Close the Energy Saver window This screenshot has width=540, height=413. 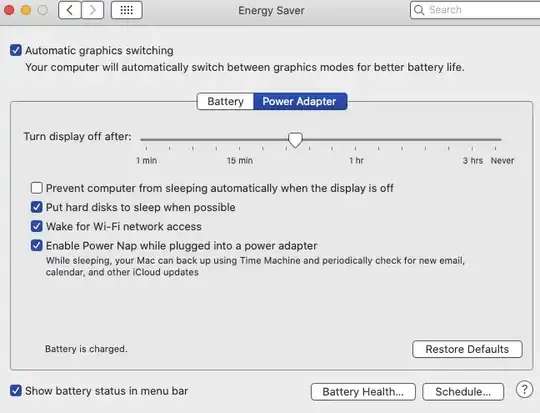point(9,10)
